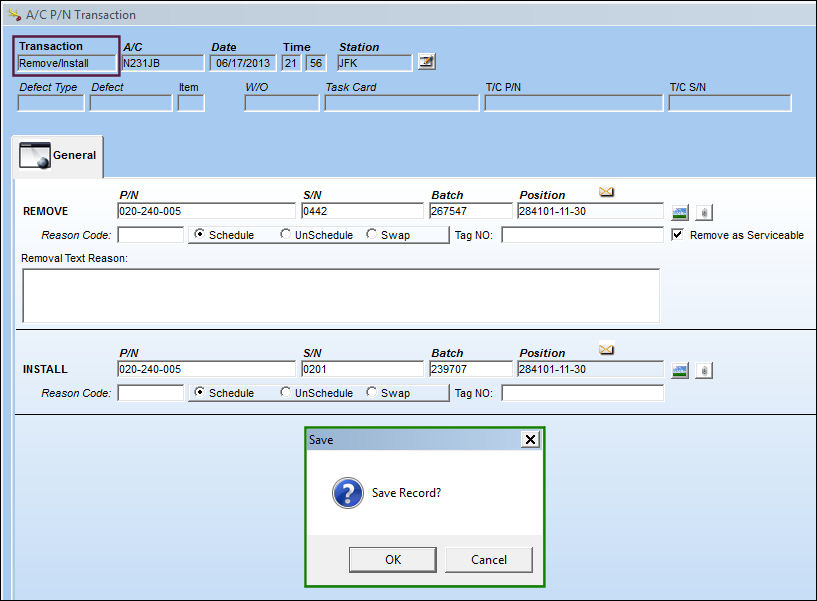Click the INSTALL Batch field 239707
The width and height of the screenshot is (817, 601).
click(x=471, y=369)
